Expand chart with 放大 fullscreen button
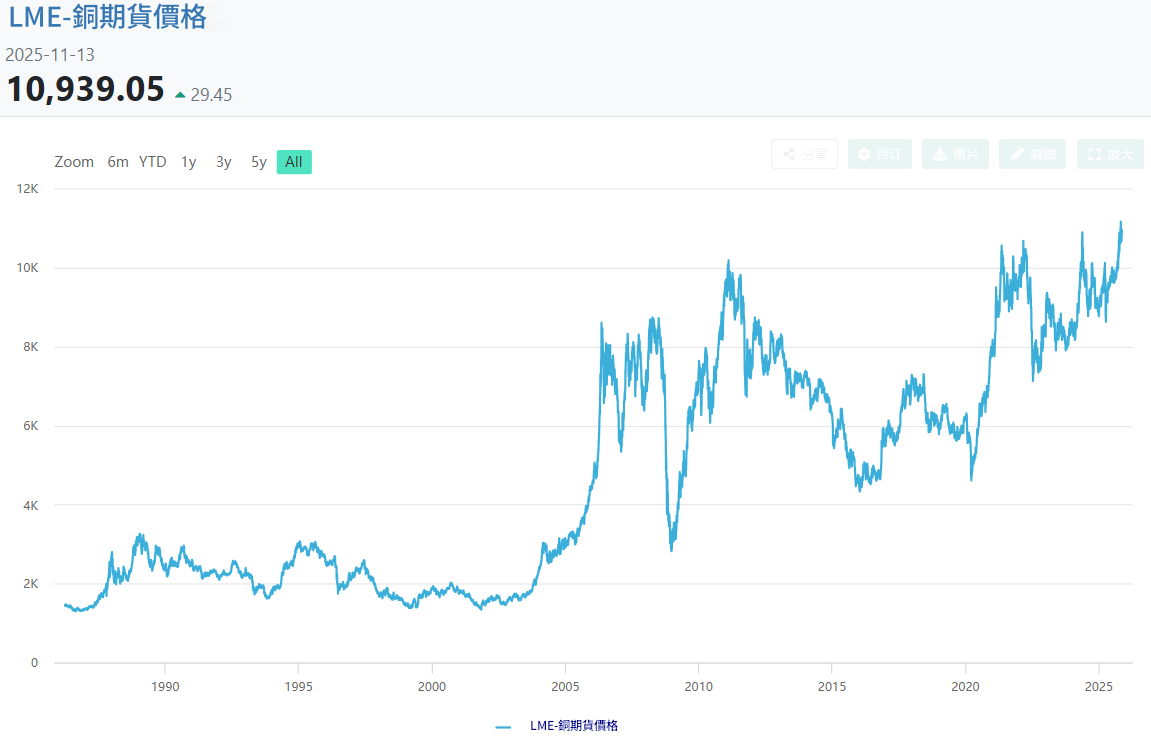 click(1110, 154)
